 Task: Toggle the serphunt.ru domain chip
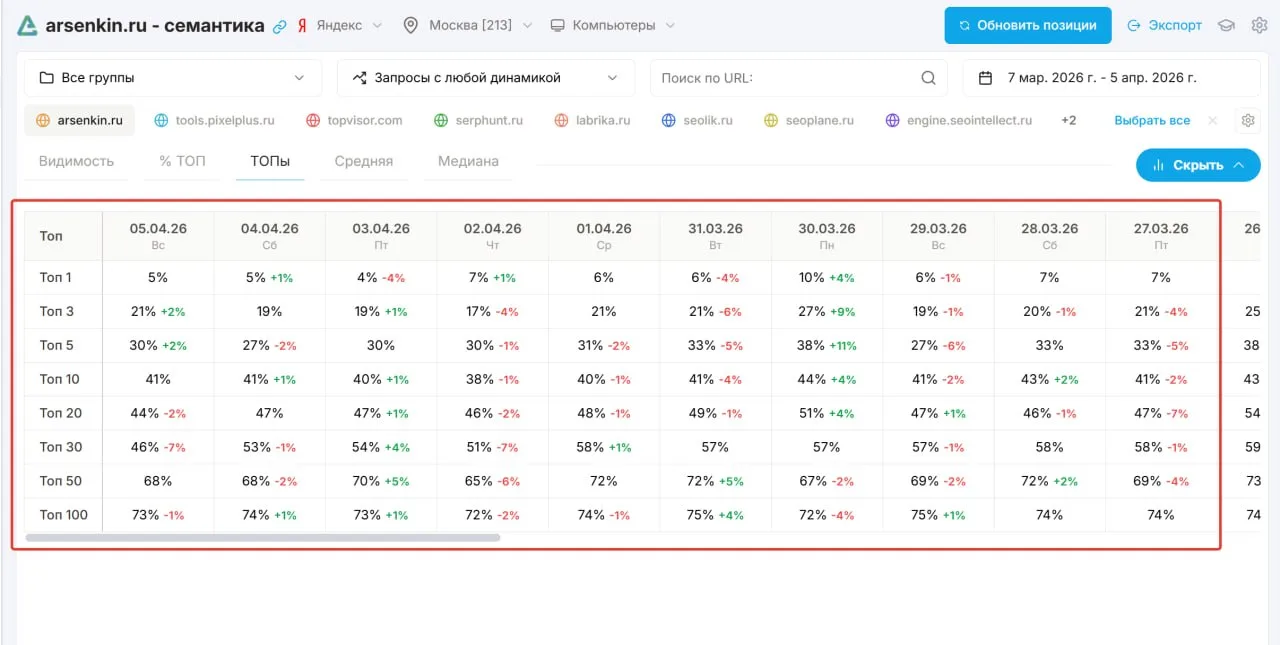(478, 120)
